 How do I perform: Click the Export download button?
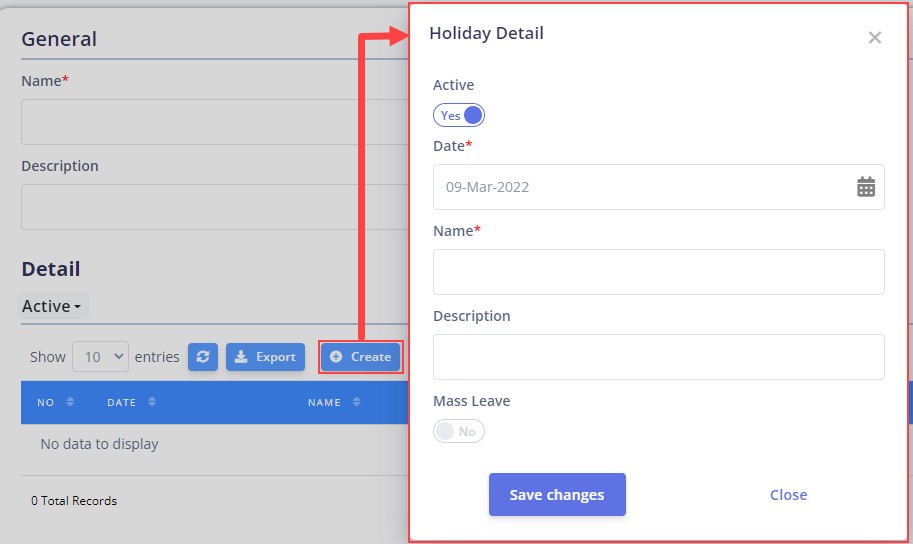coord(266,356)
